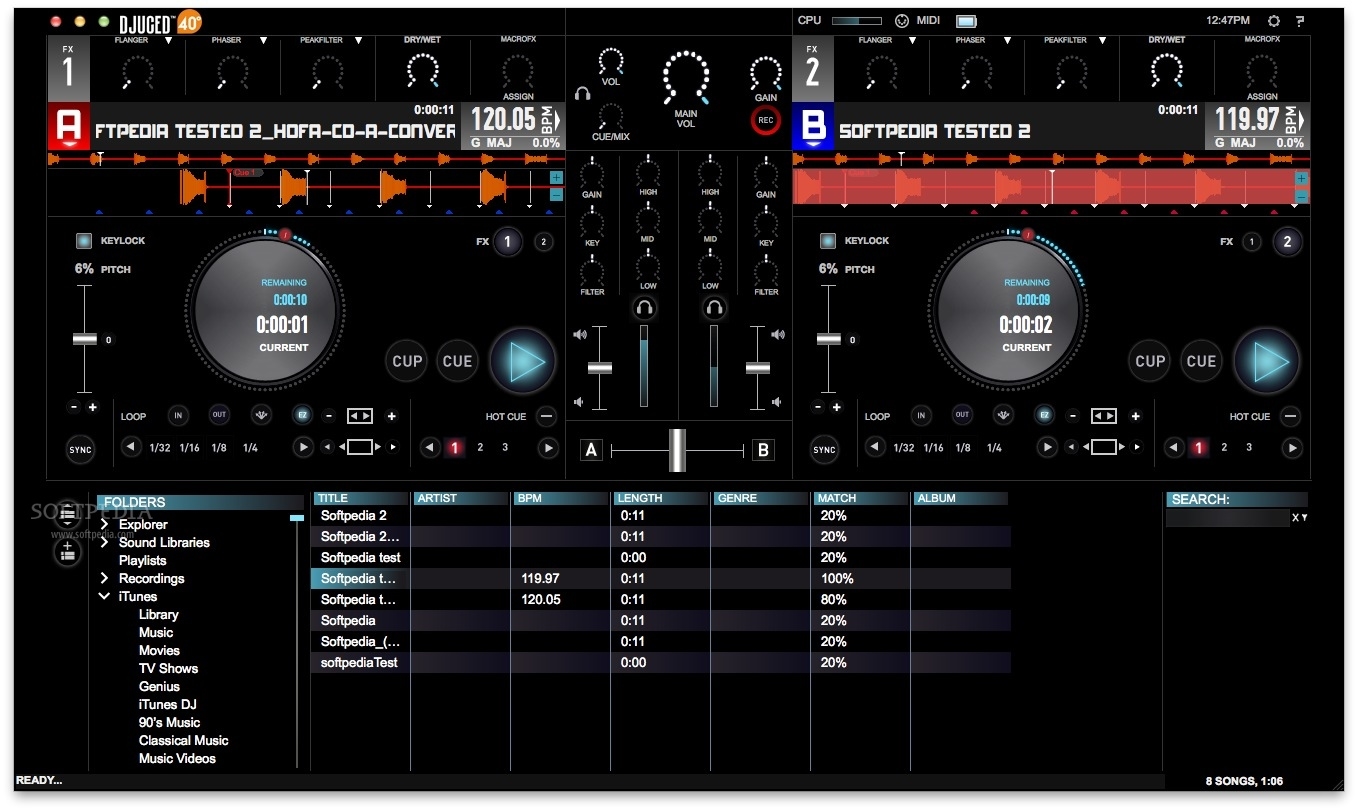The image size is (1358, 811).
Task: Collapse the iTunes folder tree
Action: coord(104,597)
